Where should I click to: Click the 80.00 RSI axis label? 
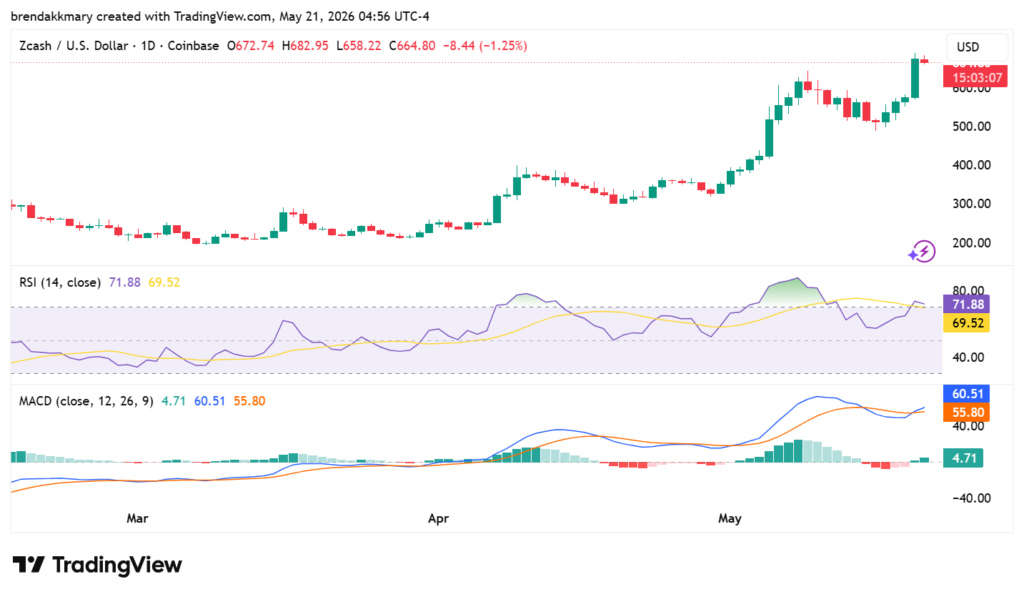click(x=968, y=290)
